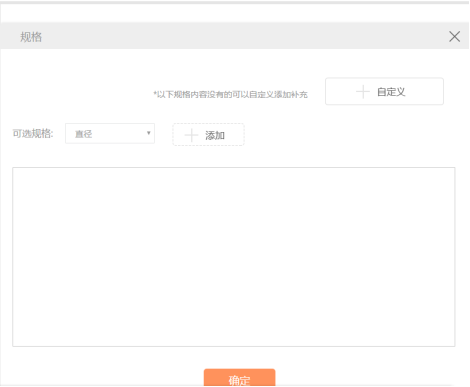The image size is (470, 387).
Task: Click the 确定 text on the orange button
Action: pyautogui.click(x=239, y=381)
